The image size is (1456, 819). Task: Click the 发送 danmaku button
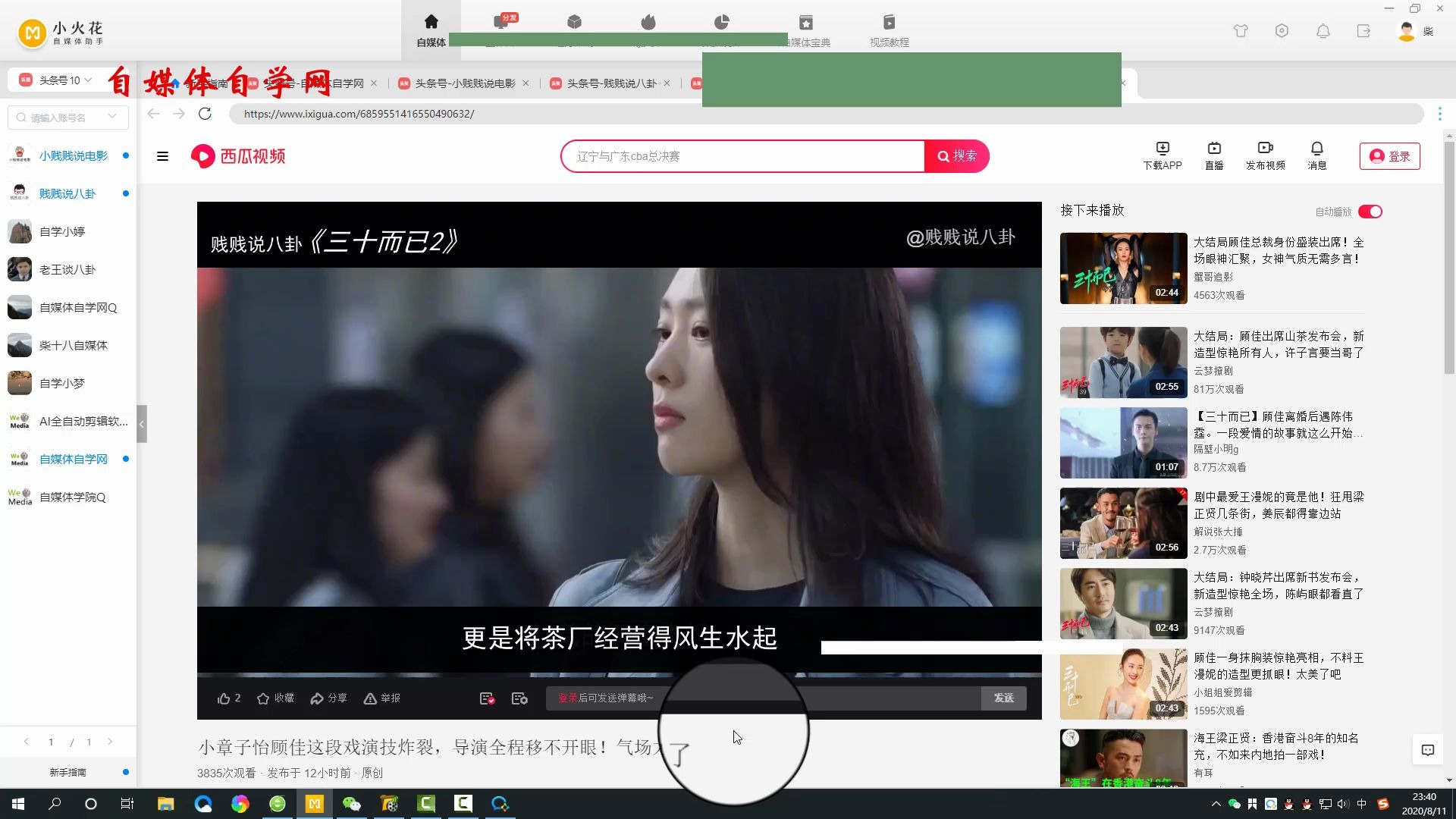click(x=1004, y=698)
